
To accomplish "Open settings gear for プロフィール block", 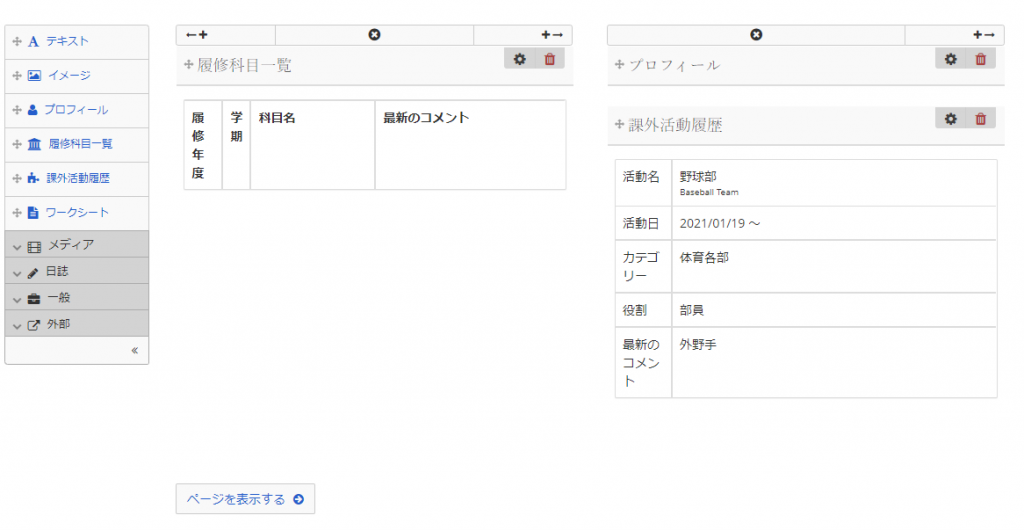I will coord(951,59).
